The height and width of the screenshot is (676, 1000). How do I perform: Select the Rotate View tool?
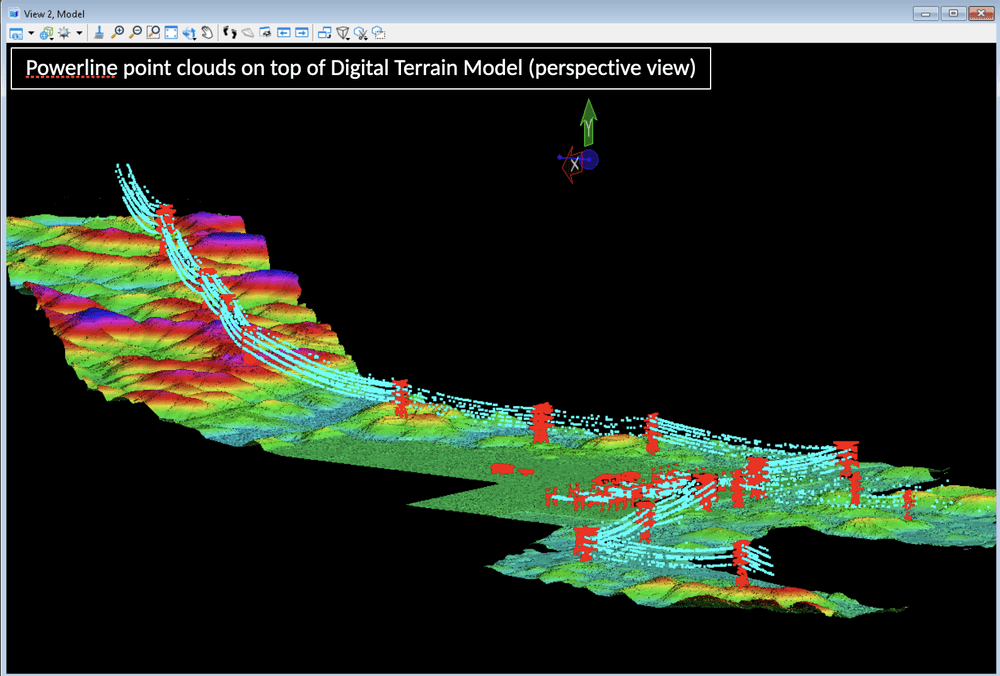[188, 33]
